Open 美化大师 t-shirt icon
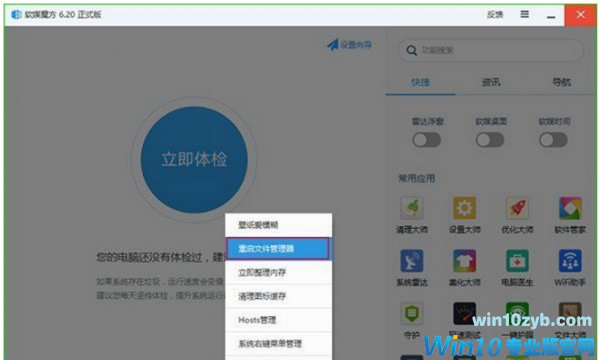Image resolution: width=600 pixels, height=360 pixels. click(x=465, y=261)
